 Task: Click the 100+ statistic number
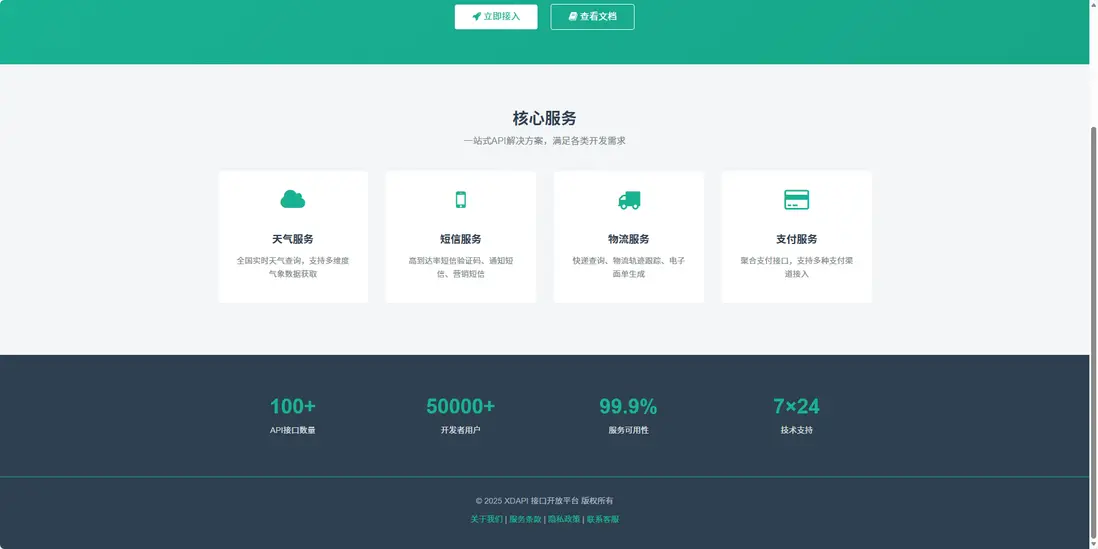tap(293, 406)
